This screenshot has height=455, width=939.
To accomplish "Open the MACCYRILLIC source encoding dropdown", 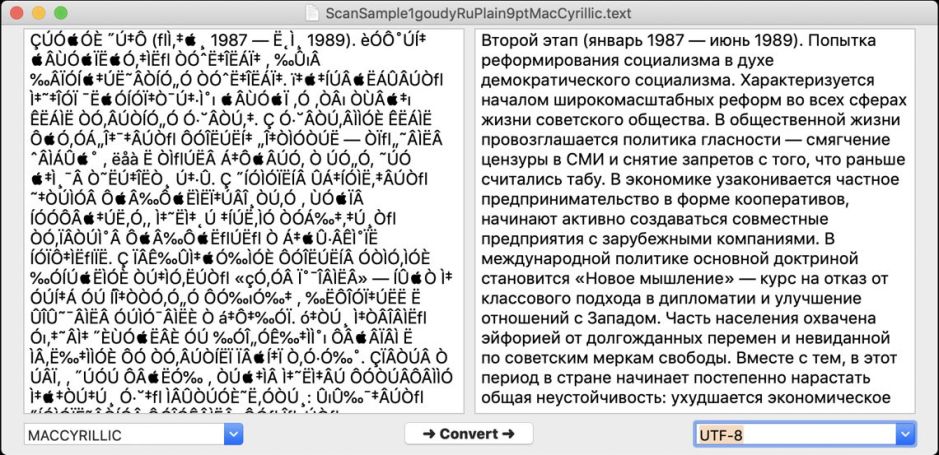I will point(124,435).
